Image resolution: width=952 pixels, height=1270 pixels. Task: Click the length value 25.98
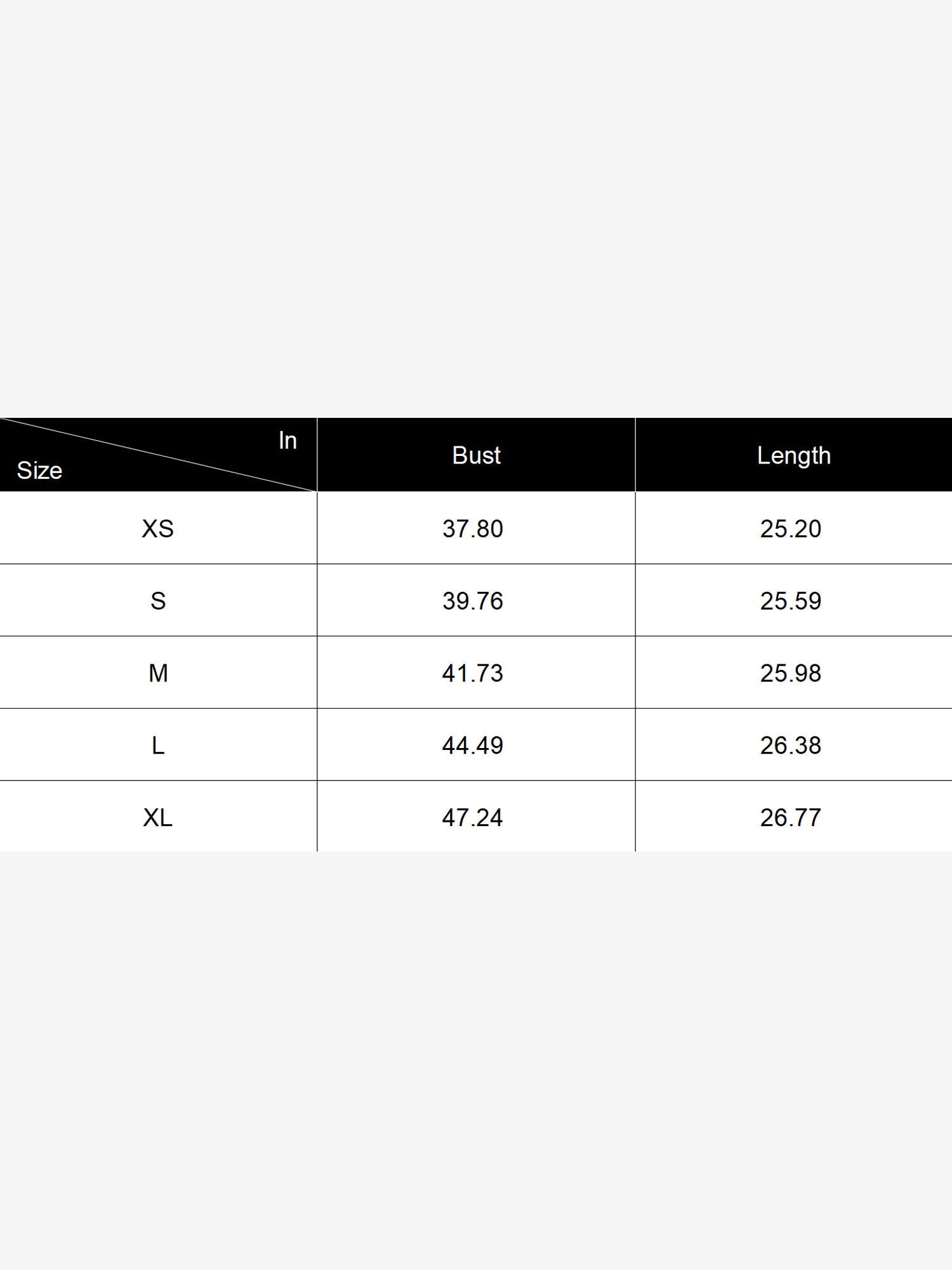(x=791, y=673)
